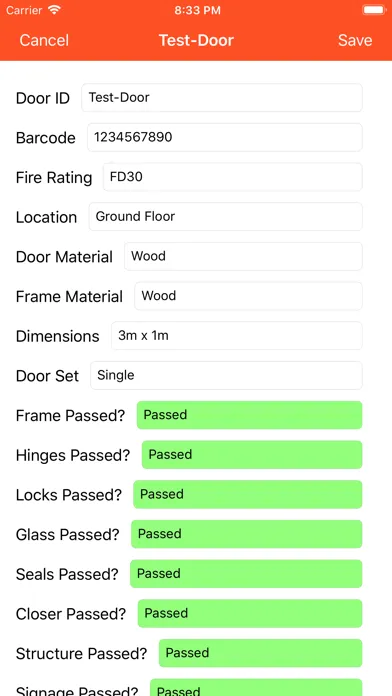Change the Door Set Single value
Viewport: 392px width, 696px height.
pyautogui.click(x=226, y=376)
